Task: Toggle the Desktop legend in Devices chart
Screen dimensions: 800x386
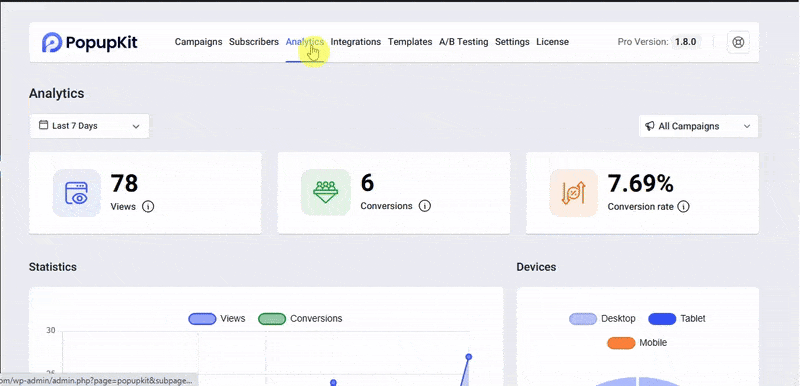Action: (x=602, y=319)
